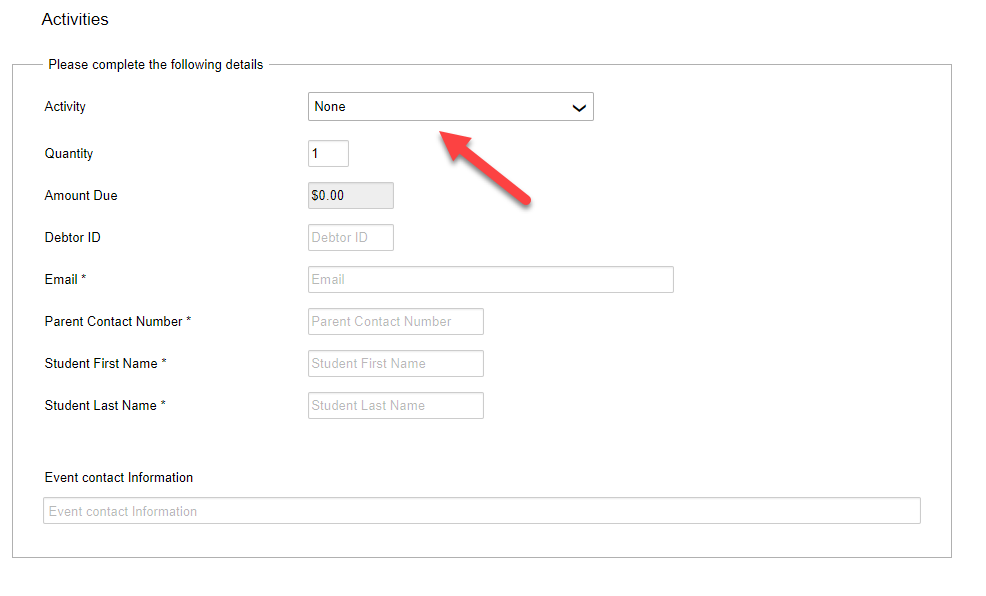986x596 pixels.
Task: Click the Student First Name input
Action: click(x=396, y=363)
